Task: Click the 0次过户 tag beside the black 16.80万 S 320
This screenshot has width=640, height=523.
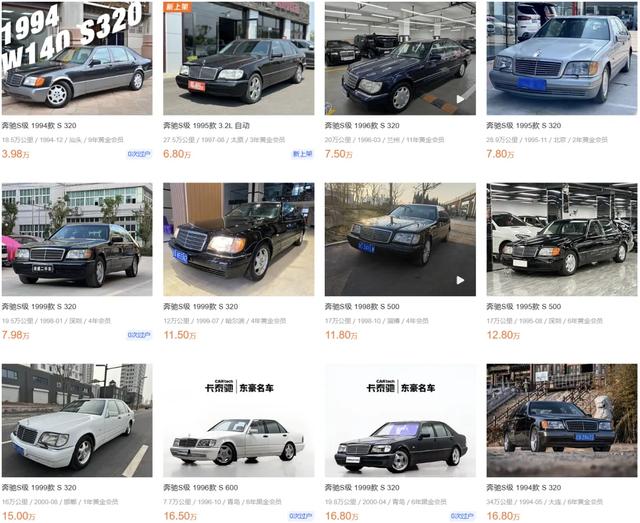Action: pyautogui.click(x=462, y=516)
